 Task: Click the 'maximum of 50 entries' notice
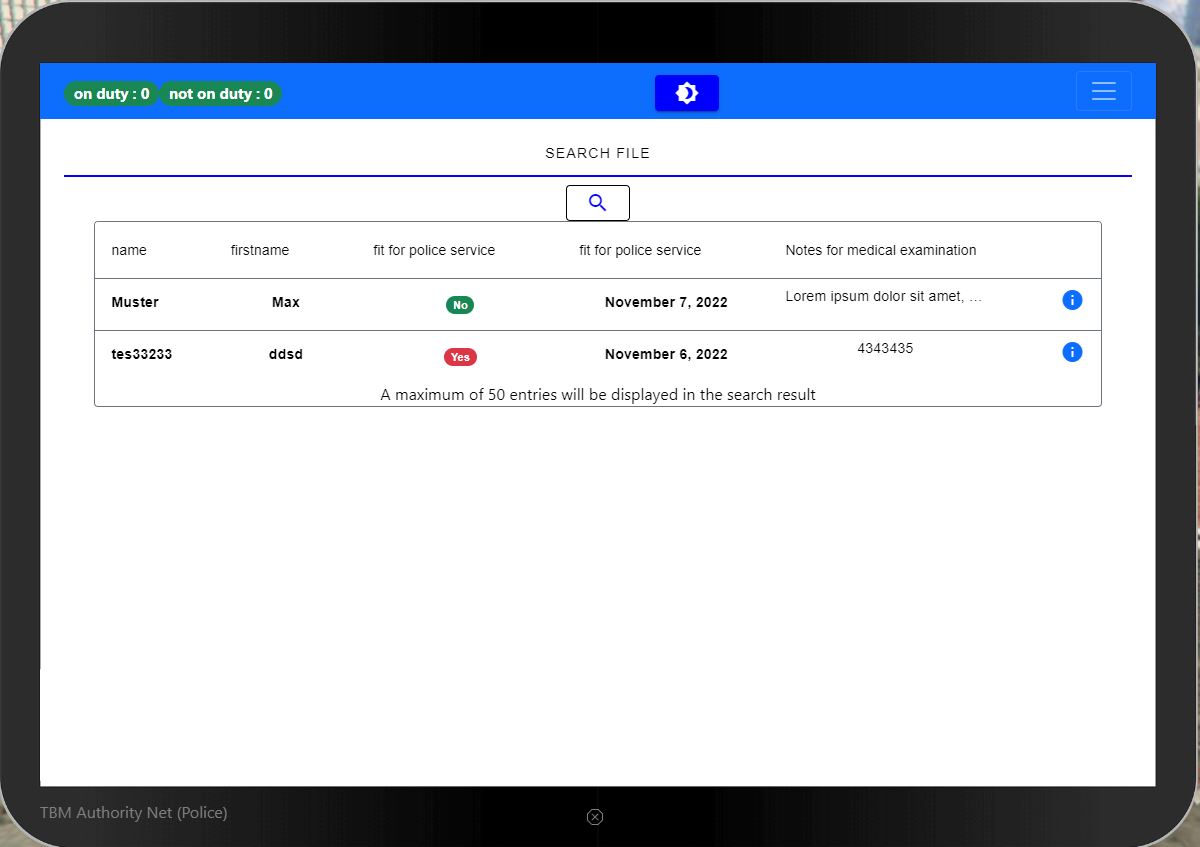598,395
